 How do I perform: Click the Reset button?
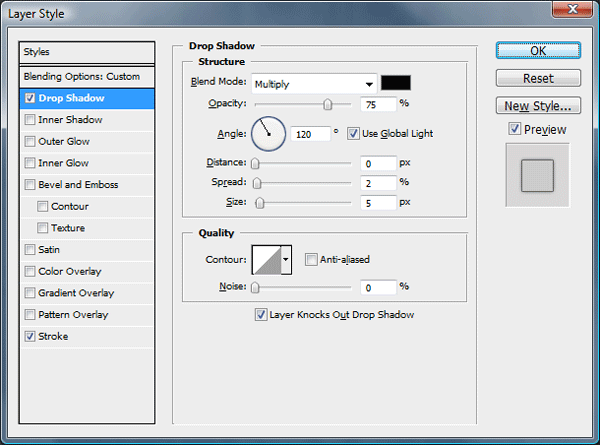pyautogui.click(x=538, y=78)
